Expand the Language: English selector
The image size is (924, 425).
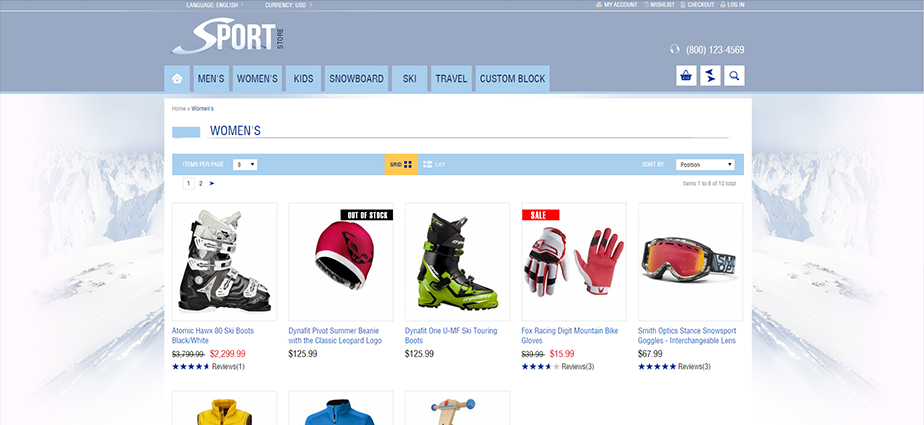(x=214, y=5)
